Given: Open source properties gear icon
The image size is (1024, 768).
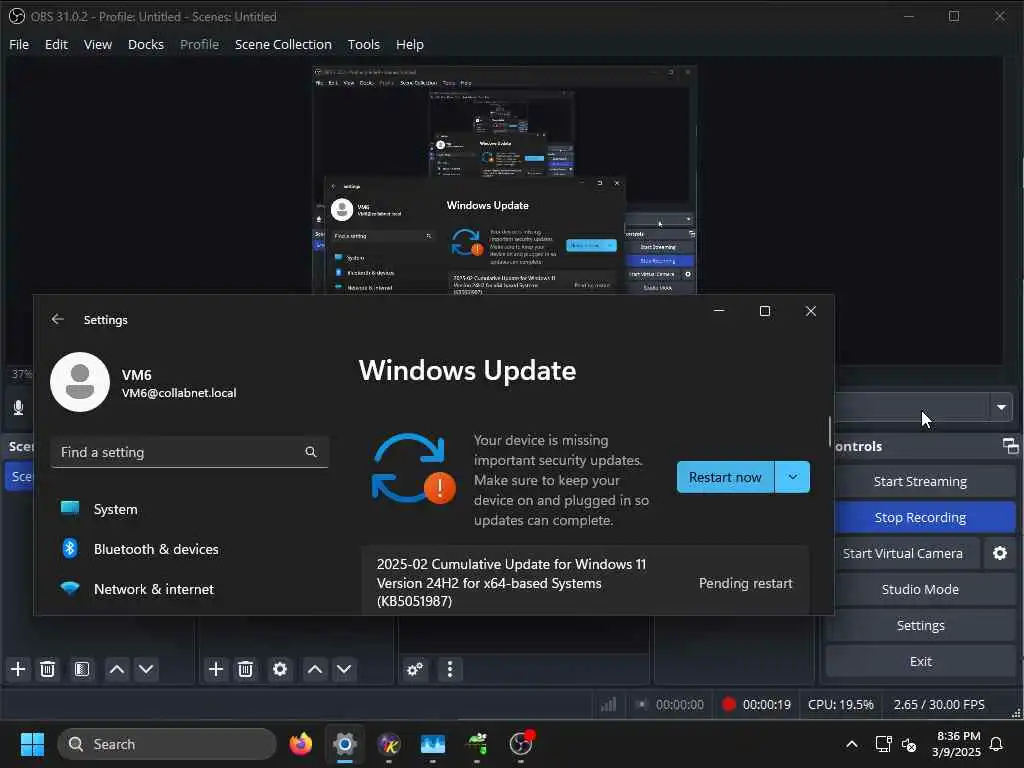Looking at the screenshot, I should coord(280,669).
